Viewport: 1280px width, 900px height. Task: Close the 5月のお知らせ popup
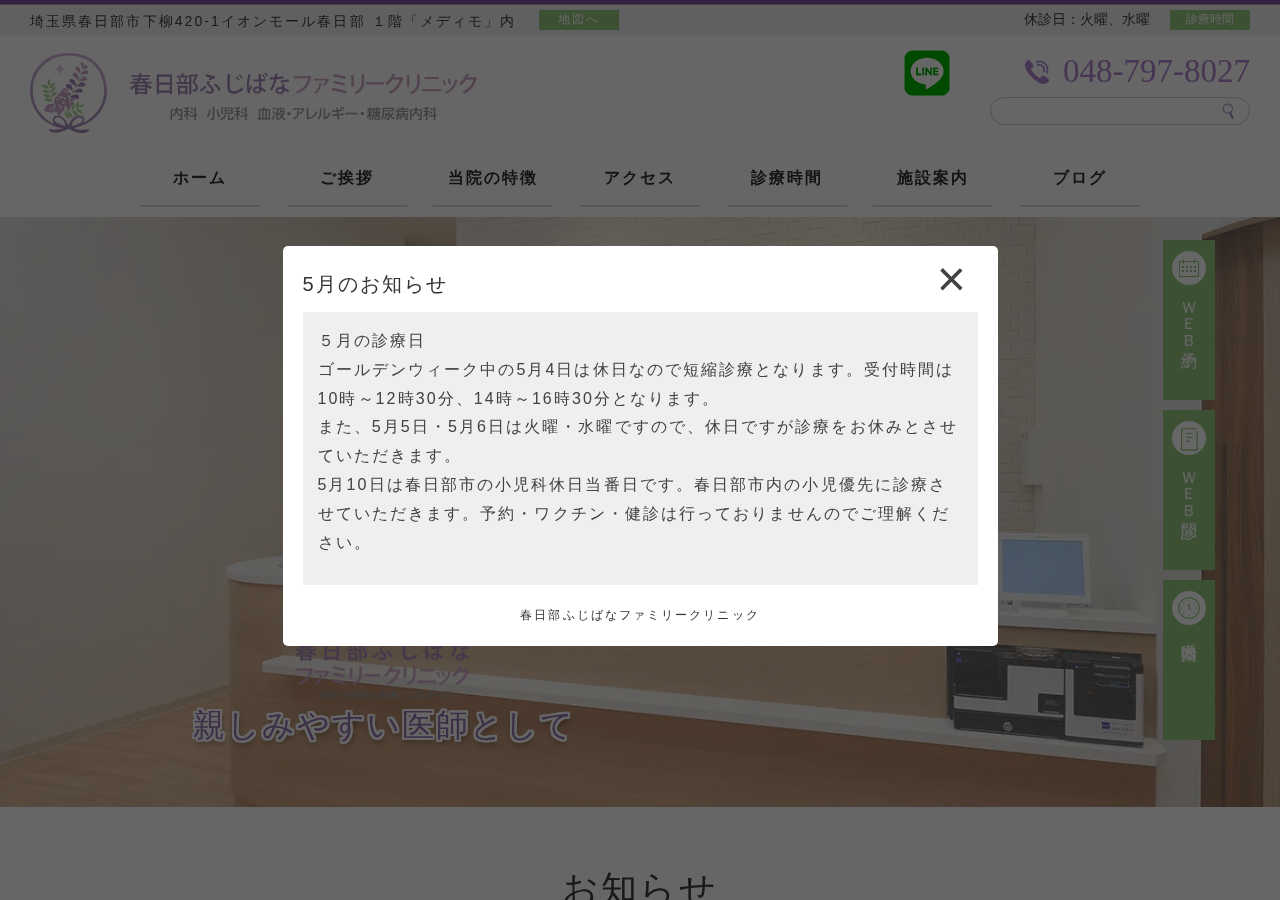point(951,280)
